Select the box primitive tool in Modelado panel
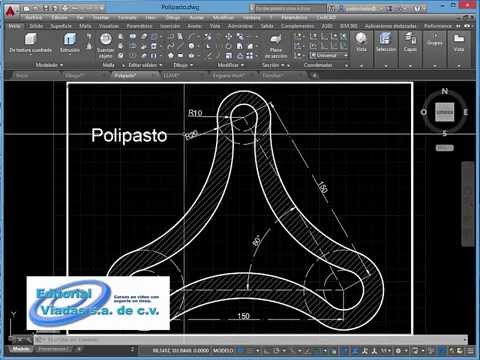Image resolution: width=480 pixels, height=360 pixels. (x=30, y=39)
